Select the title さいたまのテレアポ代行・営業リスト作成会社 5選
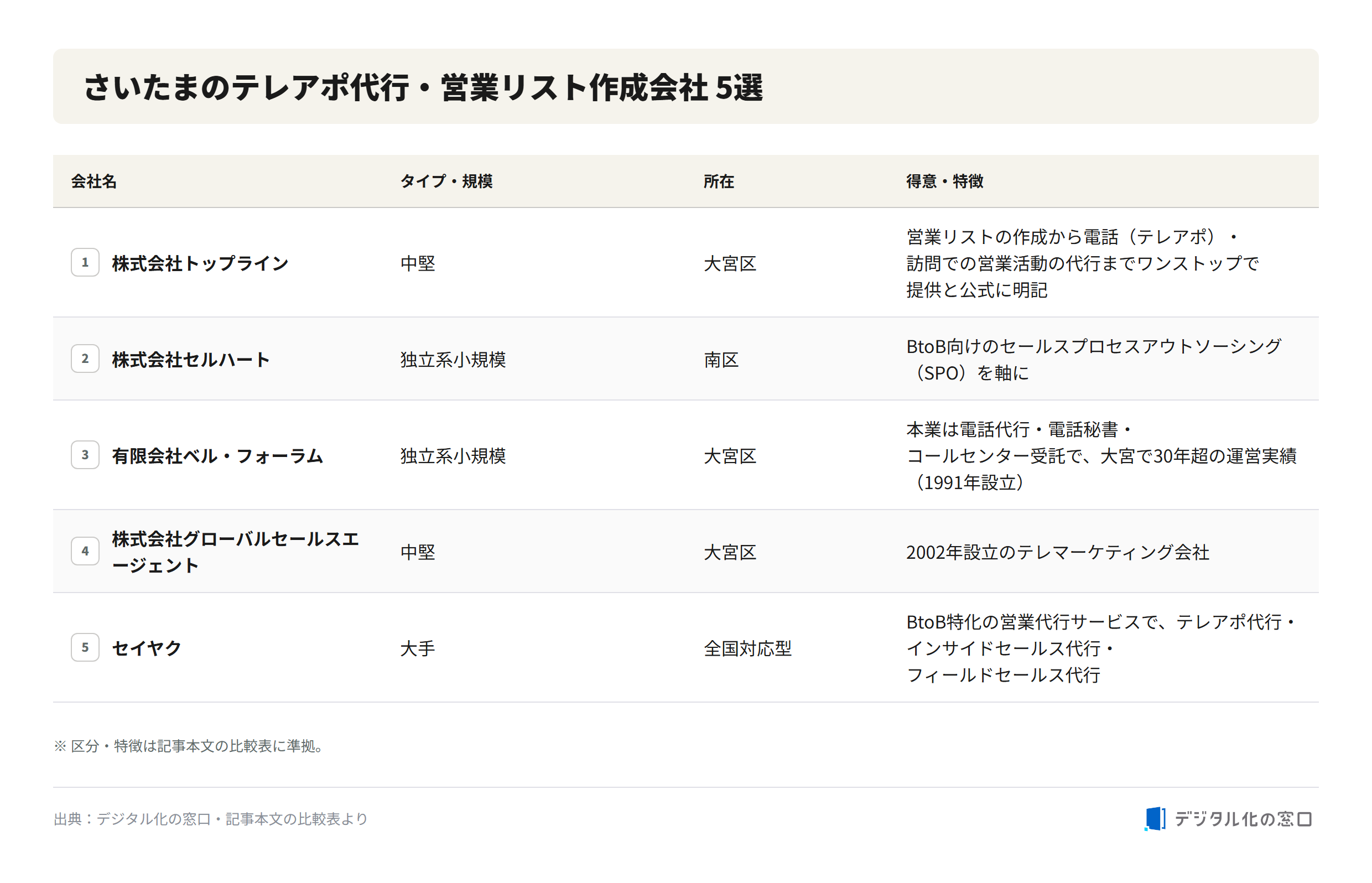 pyautogui.click(x=423, y=87)
